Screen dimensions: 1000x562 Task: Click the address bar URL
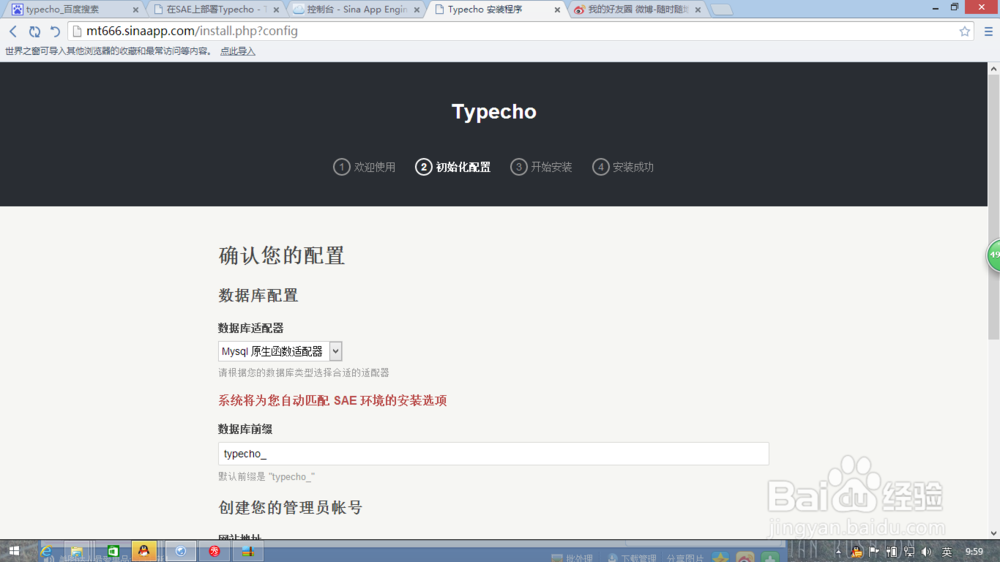pos(192,31)
